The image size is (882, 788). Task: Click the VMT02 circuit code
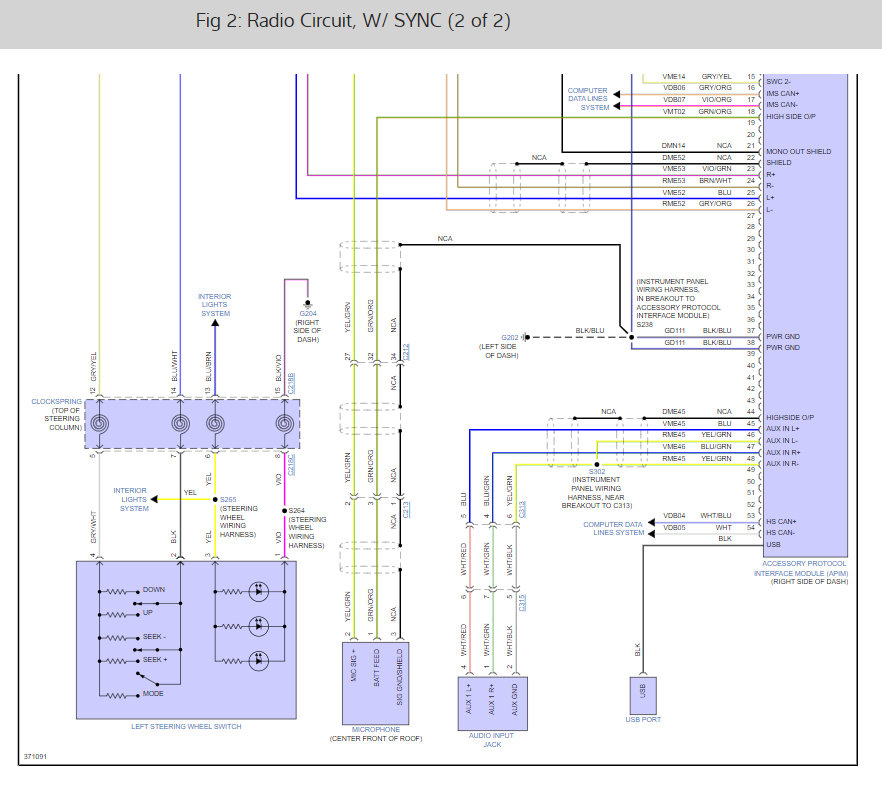[x=674, y=111]
